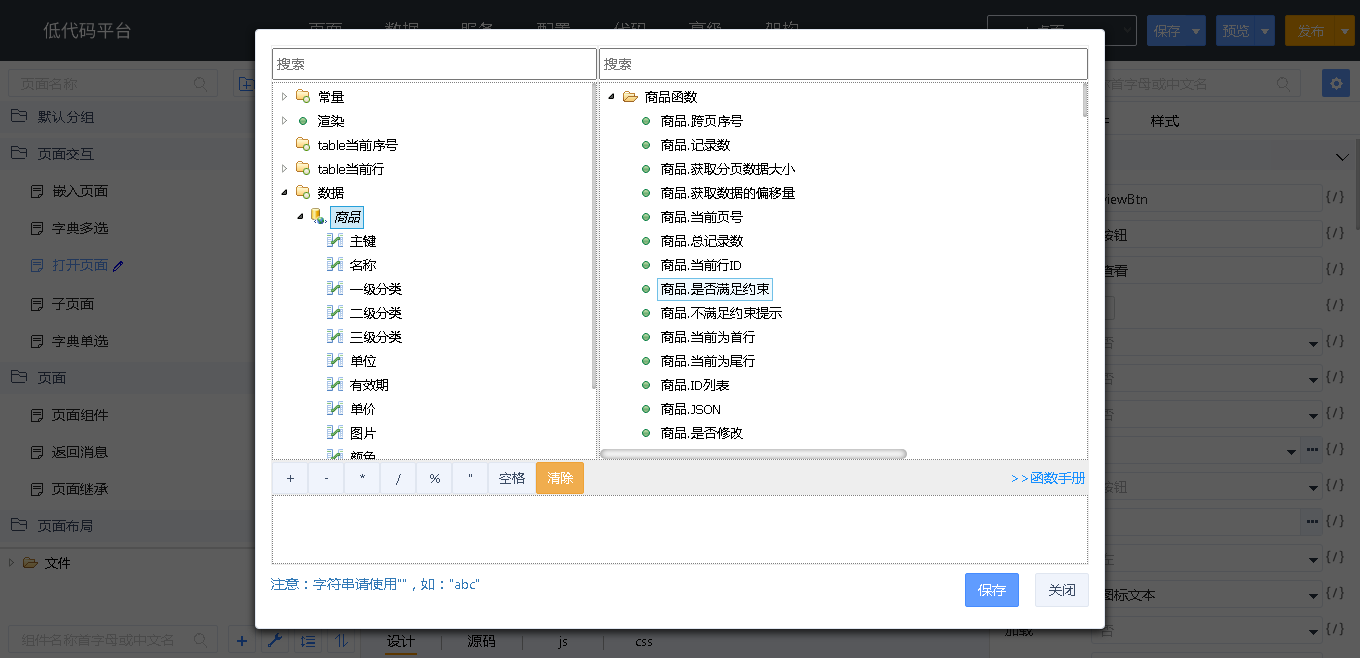Insert the multiply operator
This screenshot has width=1360, height=658.
tap(362, 478)
